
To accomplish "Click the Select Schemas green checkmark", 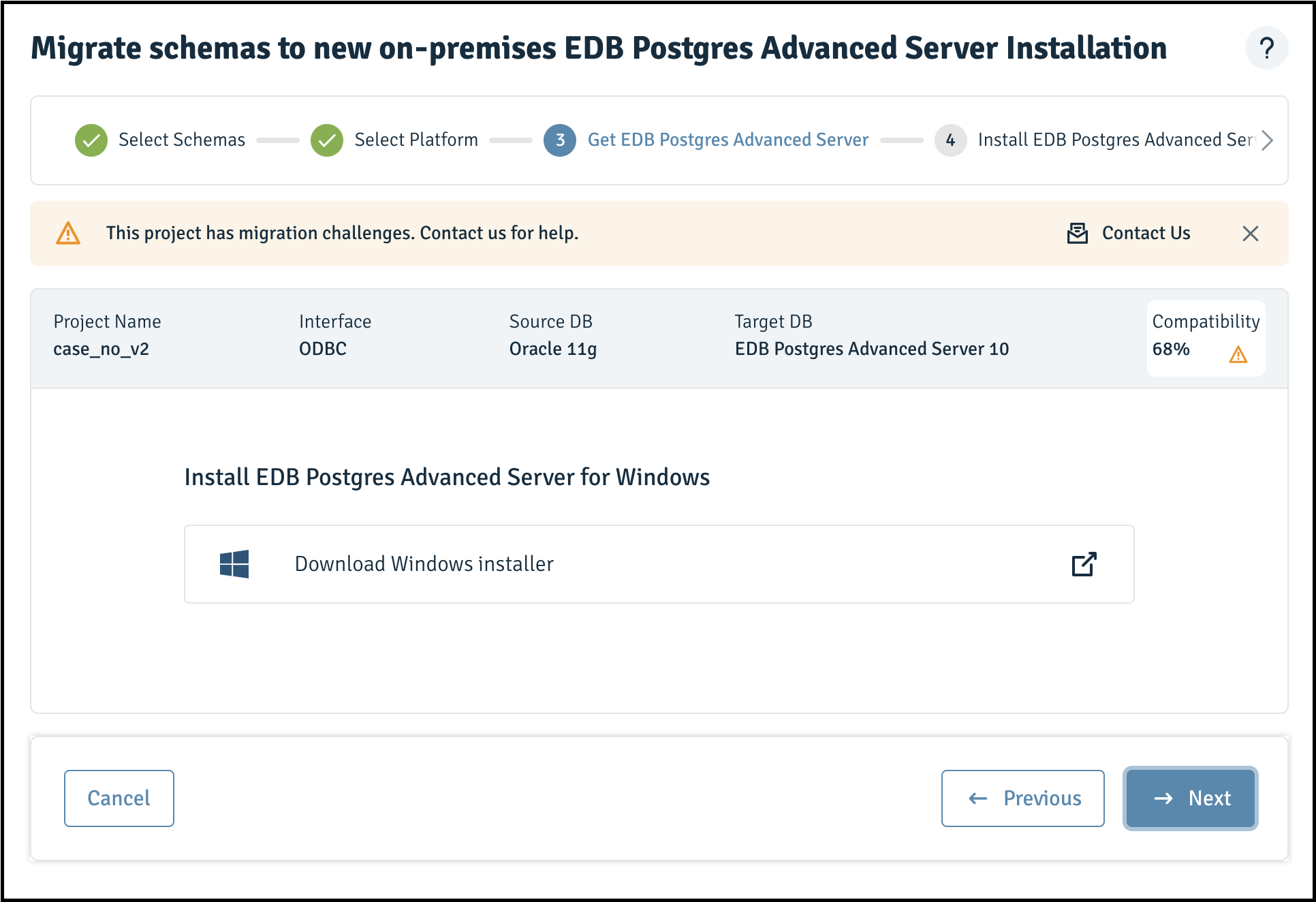I will 91,140.
